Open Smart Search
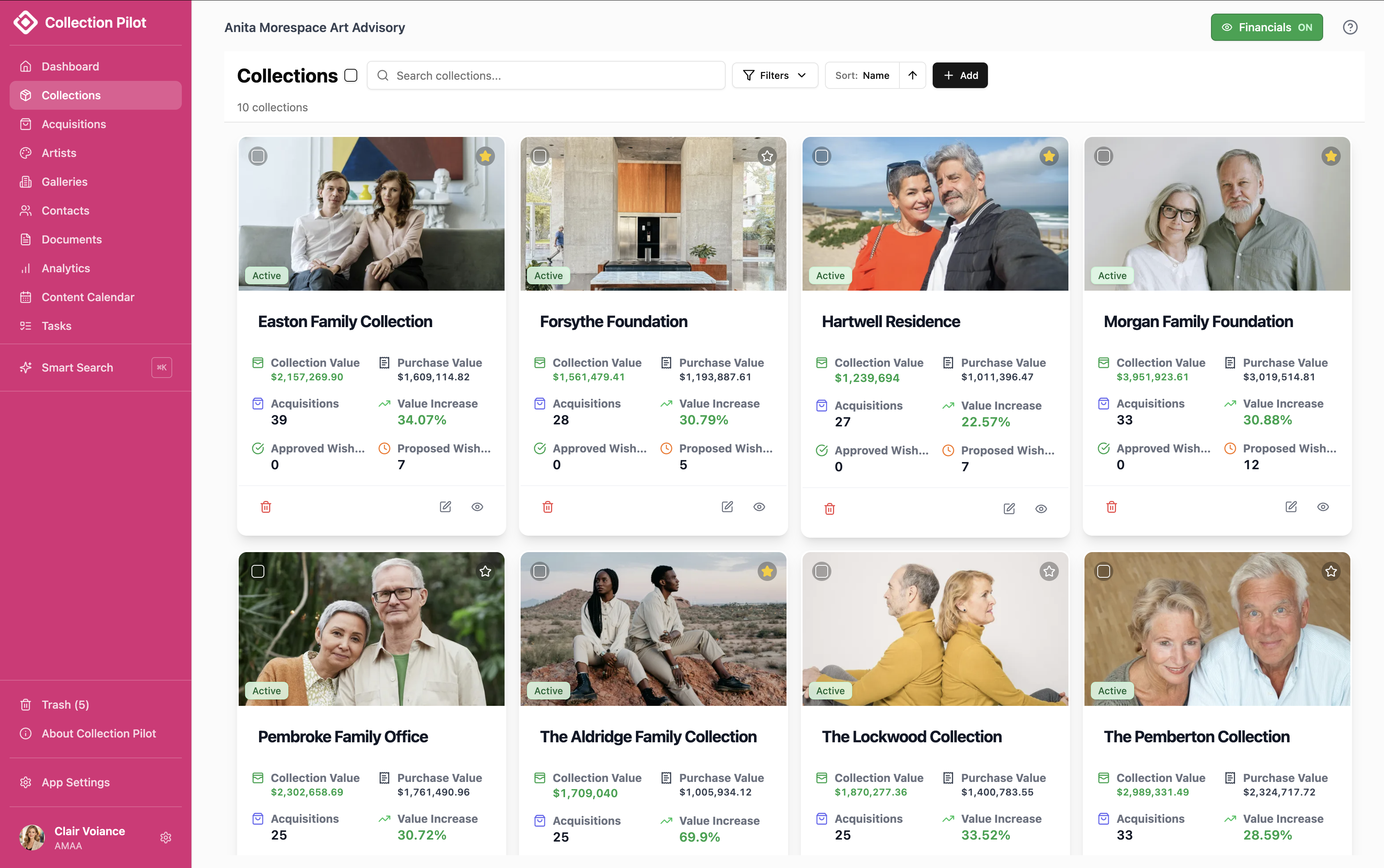 tap(95, 368)
